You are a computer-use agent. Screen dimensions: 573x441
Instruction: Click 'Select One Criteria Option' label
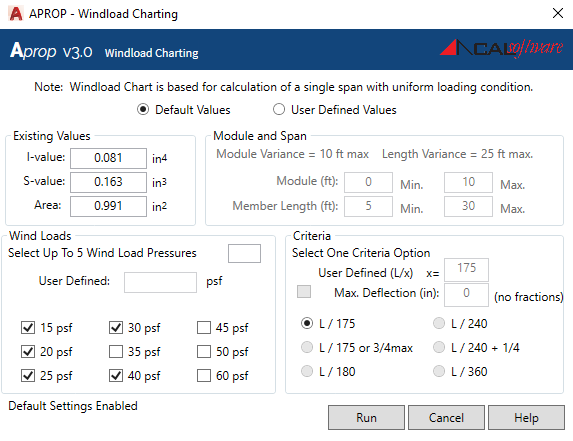(x=361, y=253)
